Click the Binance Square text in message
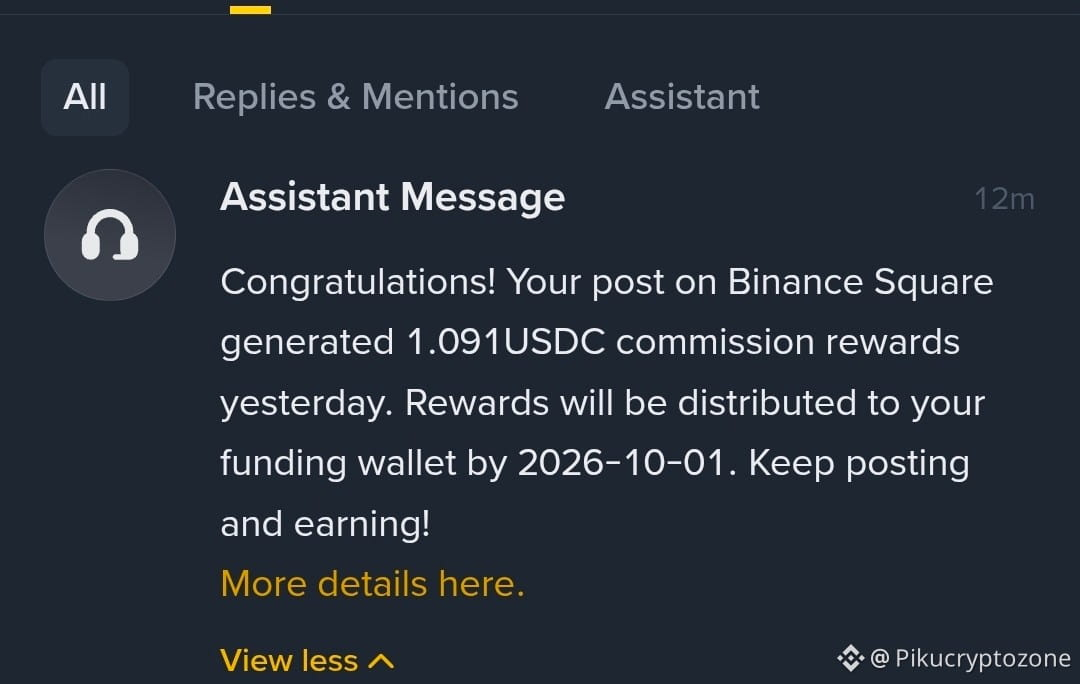The height and width of the screenshot is (684, 1080). pos(860,282)
